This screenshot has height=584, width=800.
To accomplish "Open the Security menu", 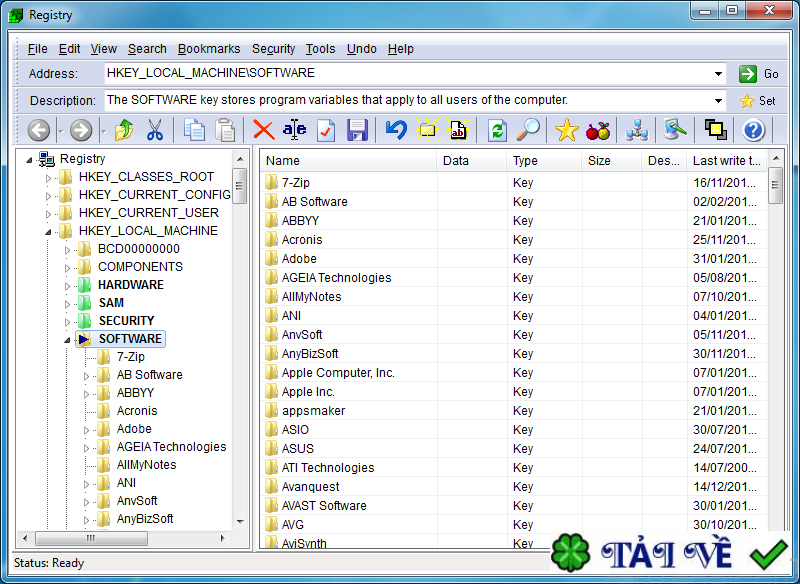I will click(273, 49).
